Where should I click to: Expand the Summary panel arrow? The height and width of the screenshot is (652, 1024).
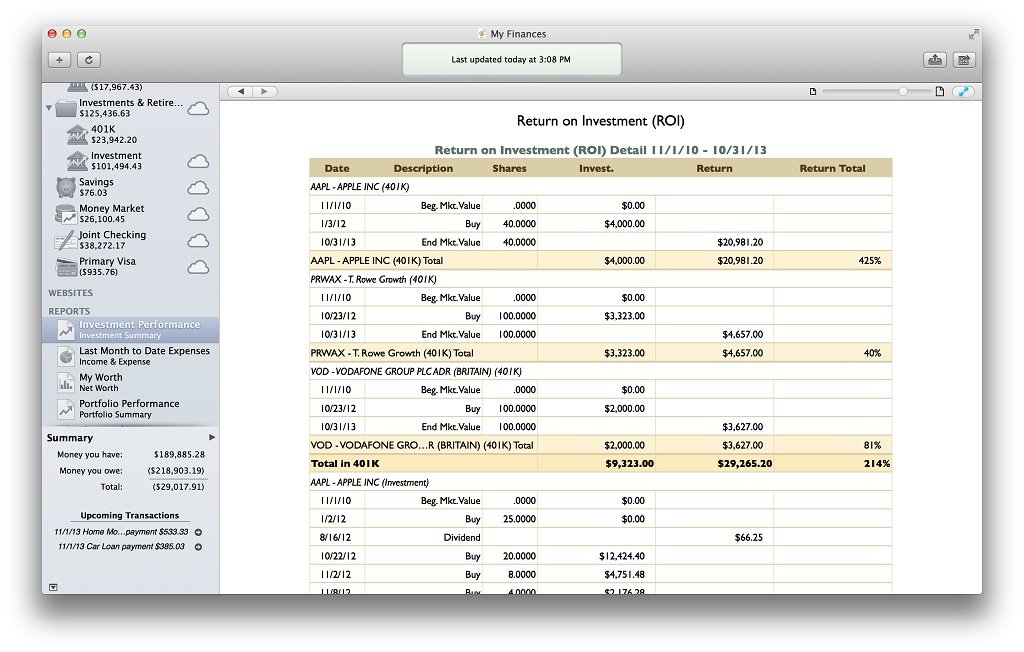[211, 438]
